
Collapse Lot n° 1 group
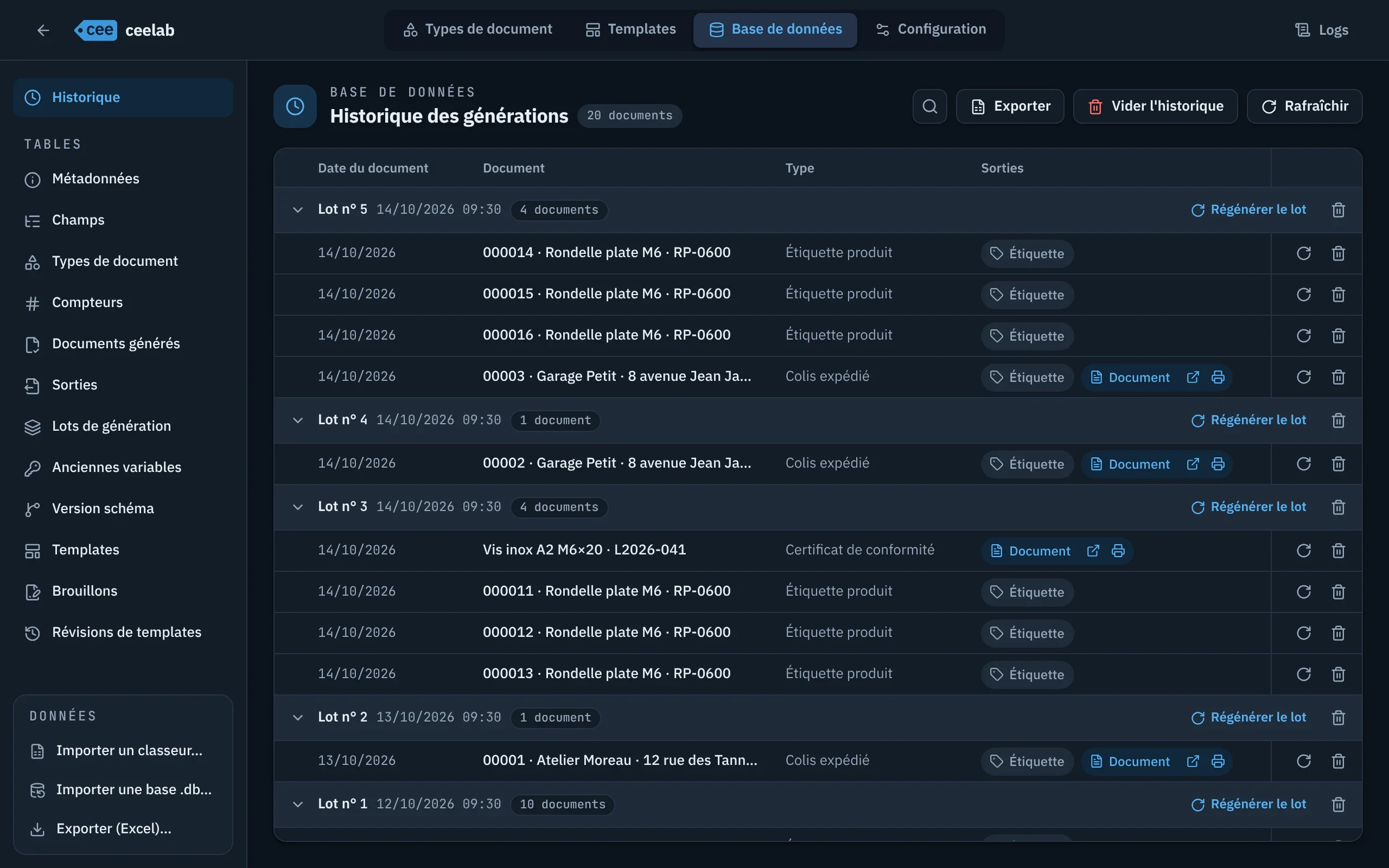pyautogui.click(x=297, y=805)
